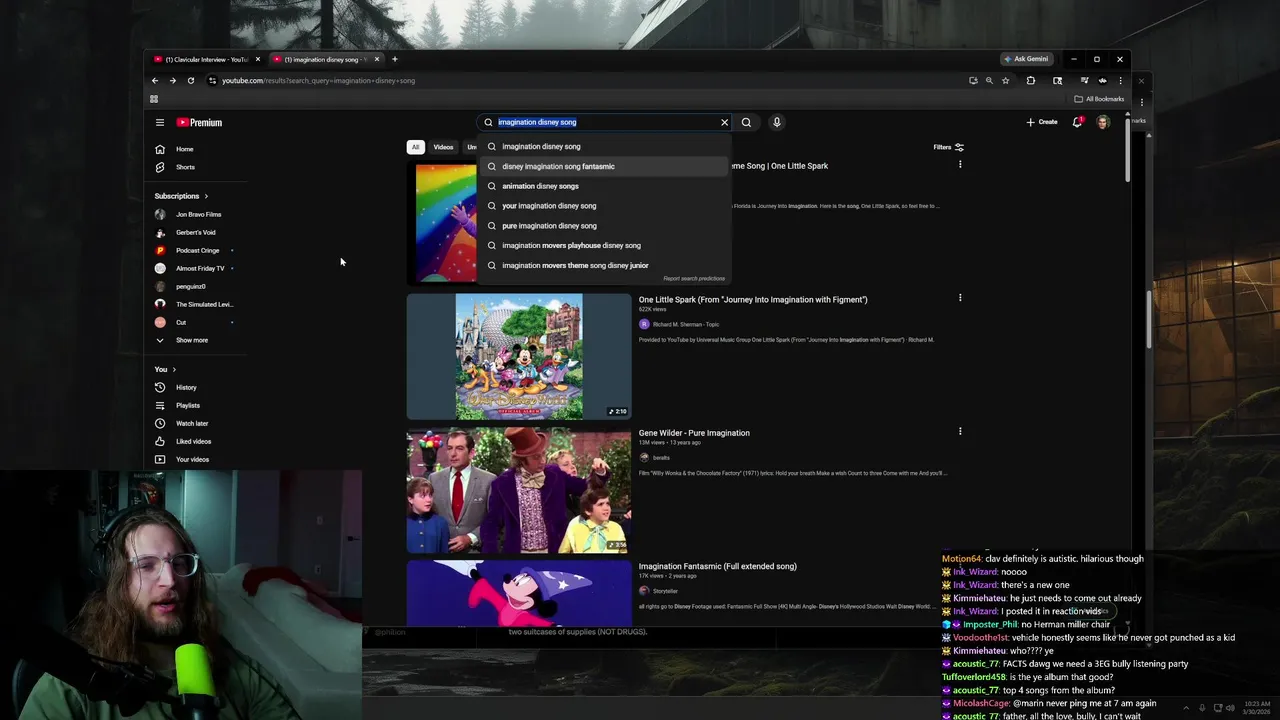Click the Chrome address bar URL
The height and width of the screenshot is (720, 1280).
coord(318,80)
